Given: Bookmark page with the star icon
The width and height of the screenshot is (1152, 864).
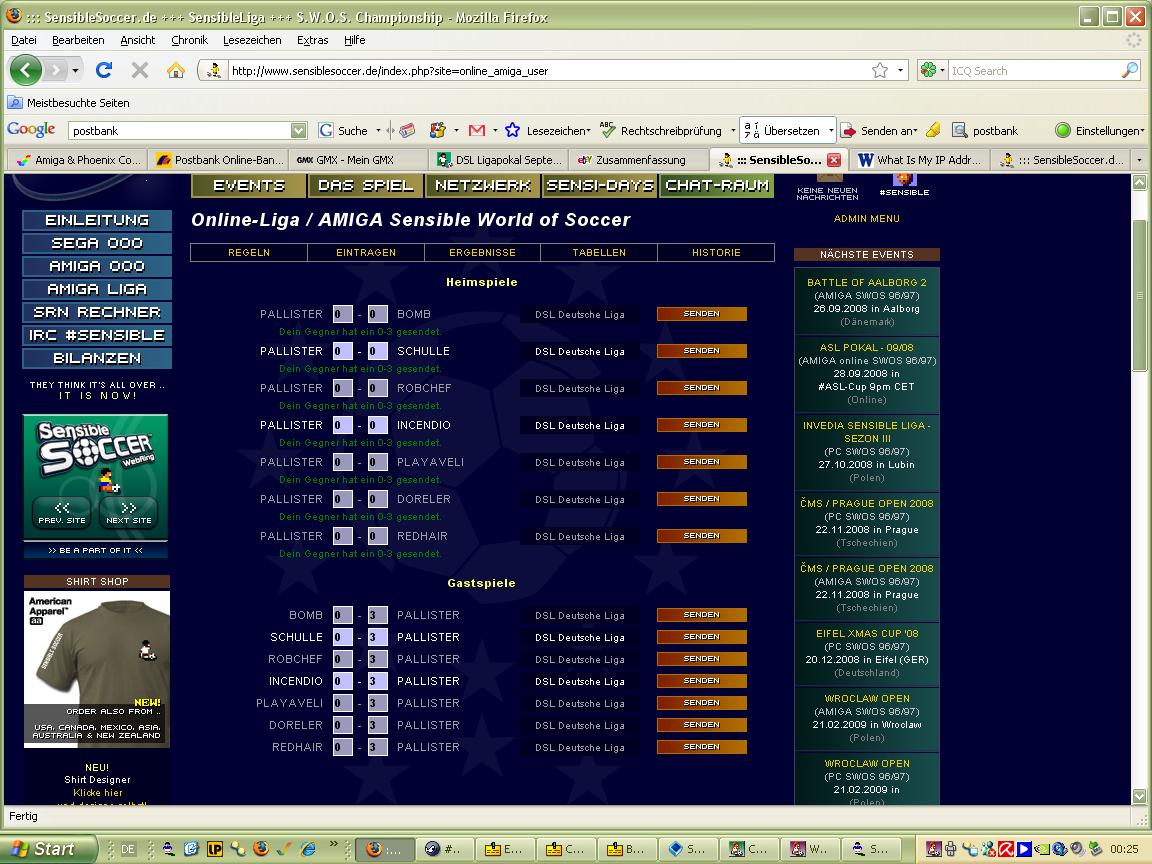Looking at the screenshot, I should click(x=879, y=70).
